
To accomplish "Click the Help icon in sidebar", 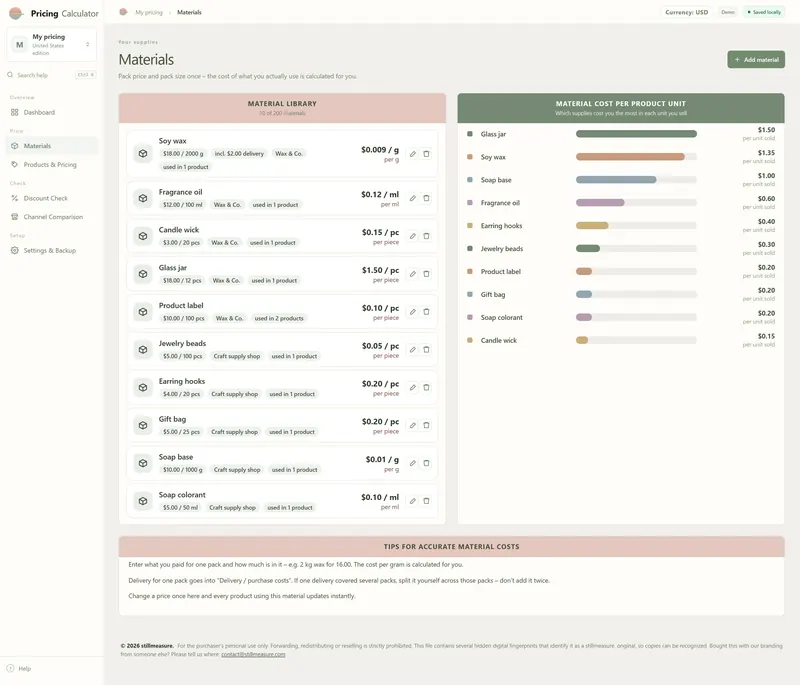I will click(x=10, y=668).
